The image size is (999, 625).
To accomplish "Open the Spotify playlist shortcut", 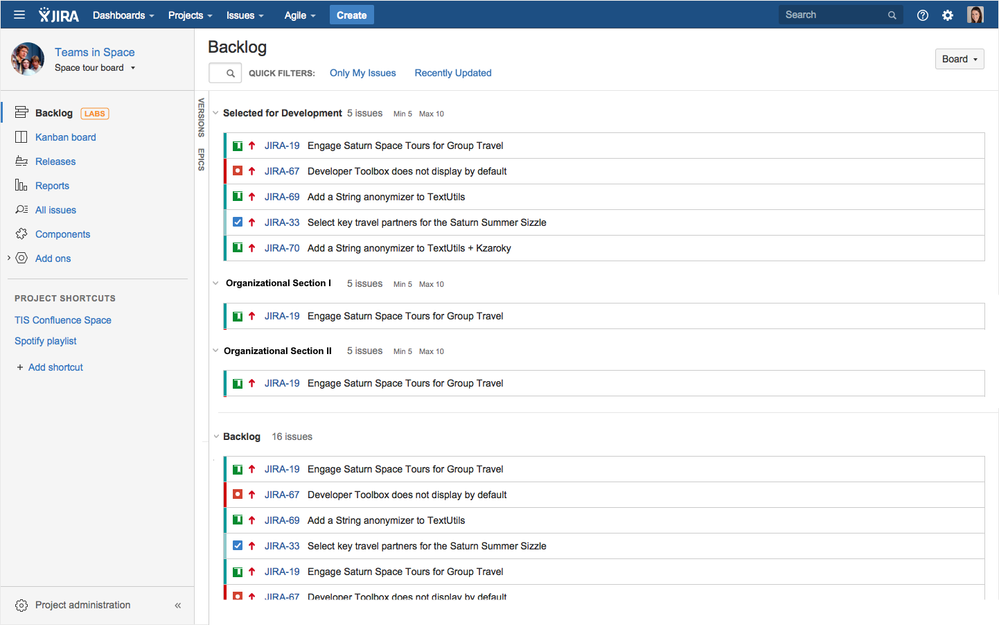I will 45,341.
